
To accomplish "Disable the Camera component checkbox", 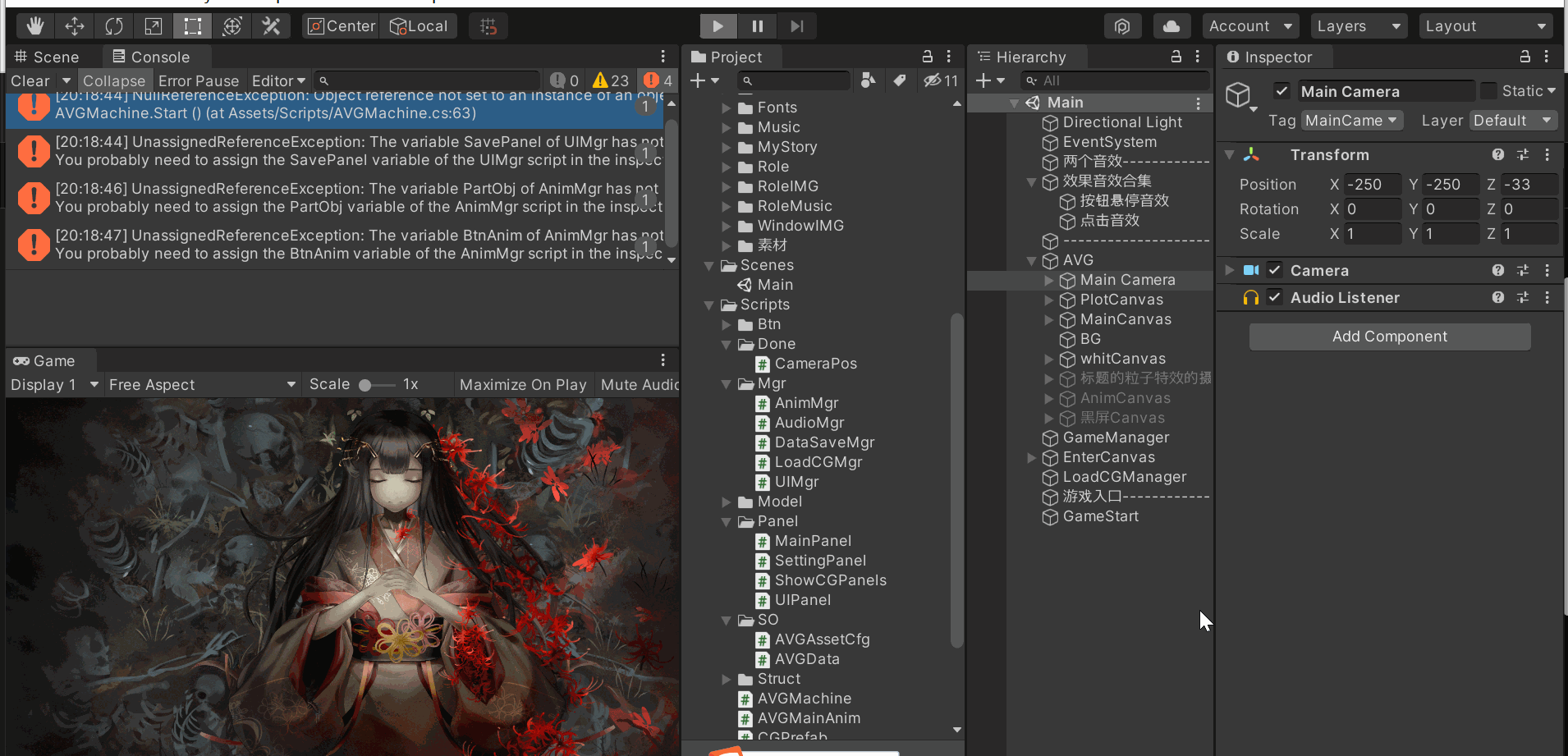I will coord(1275,270).
